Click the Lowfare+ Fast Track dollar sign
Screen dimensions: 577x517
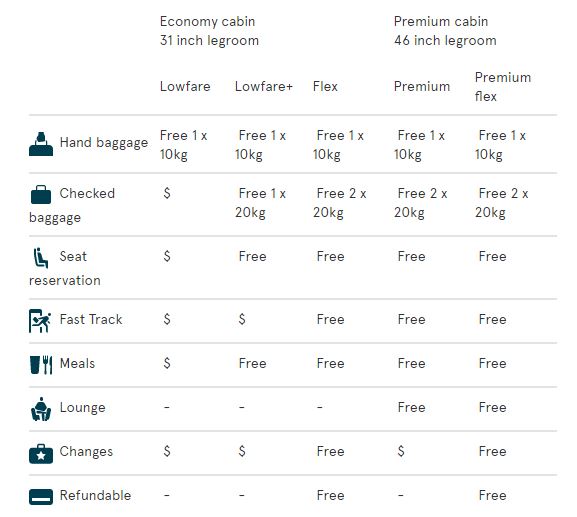coord(242,319)
